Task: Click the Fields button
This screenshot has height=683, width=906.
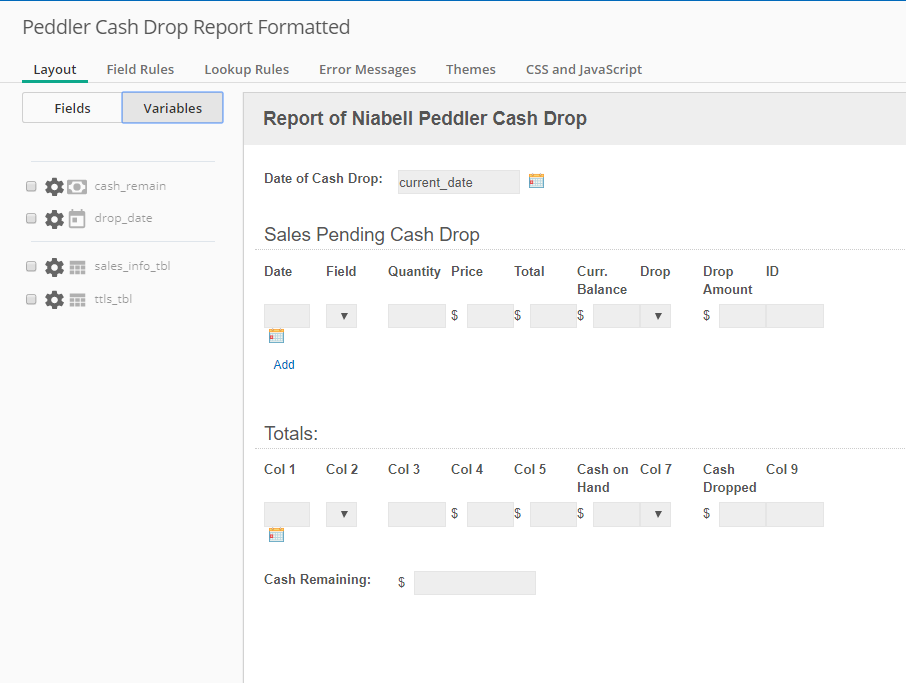Action: click(72, 108)
